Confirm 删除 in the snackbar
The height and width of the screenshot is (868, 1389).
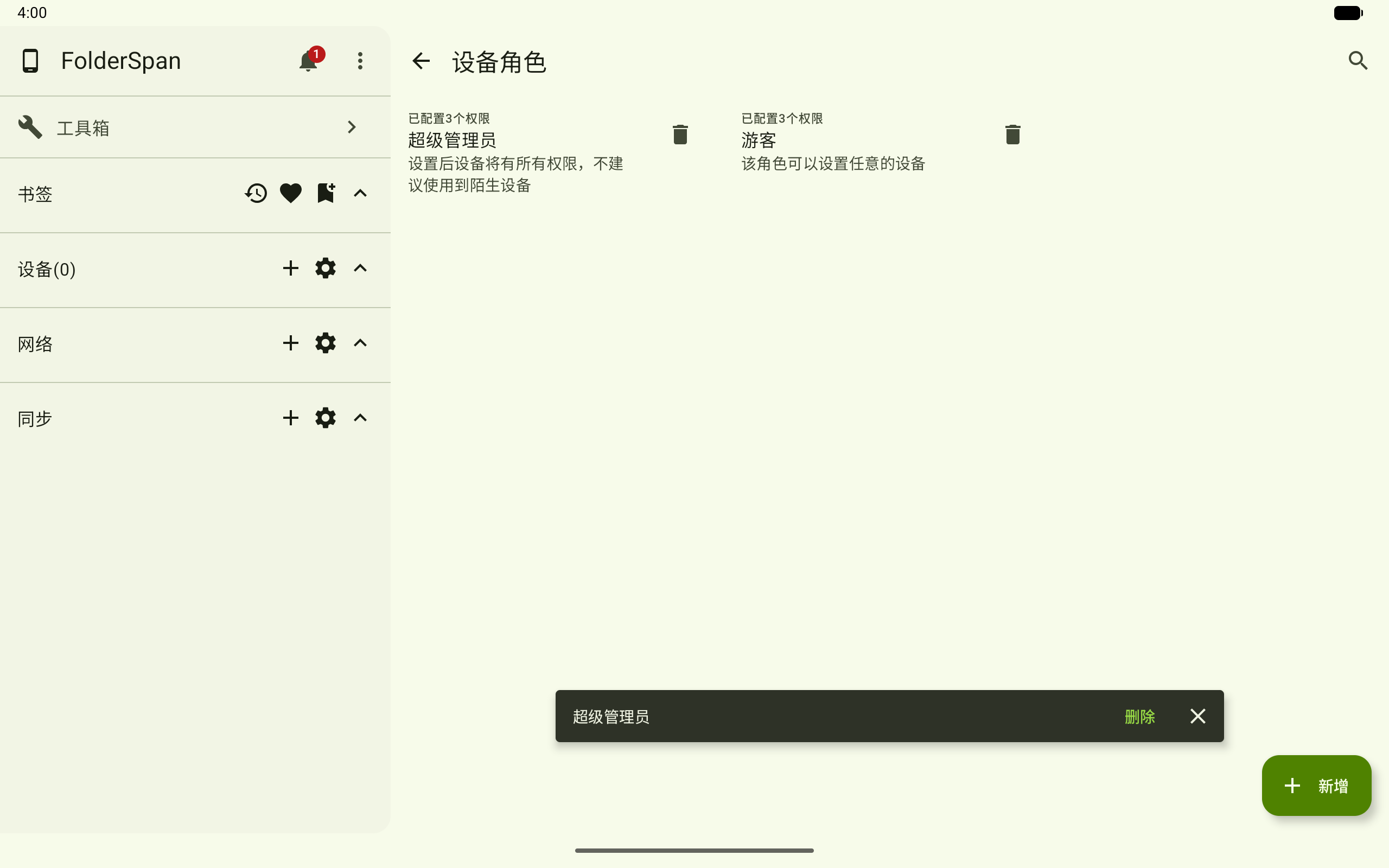point(1139,717)
